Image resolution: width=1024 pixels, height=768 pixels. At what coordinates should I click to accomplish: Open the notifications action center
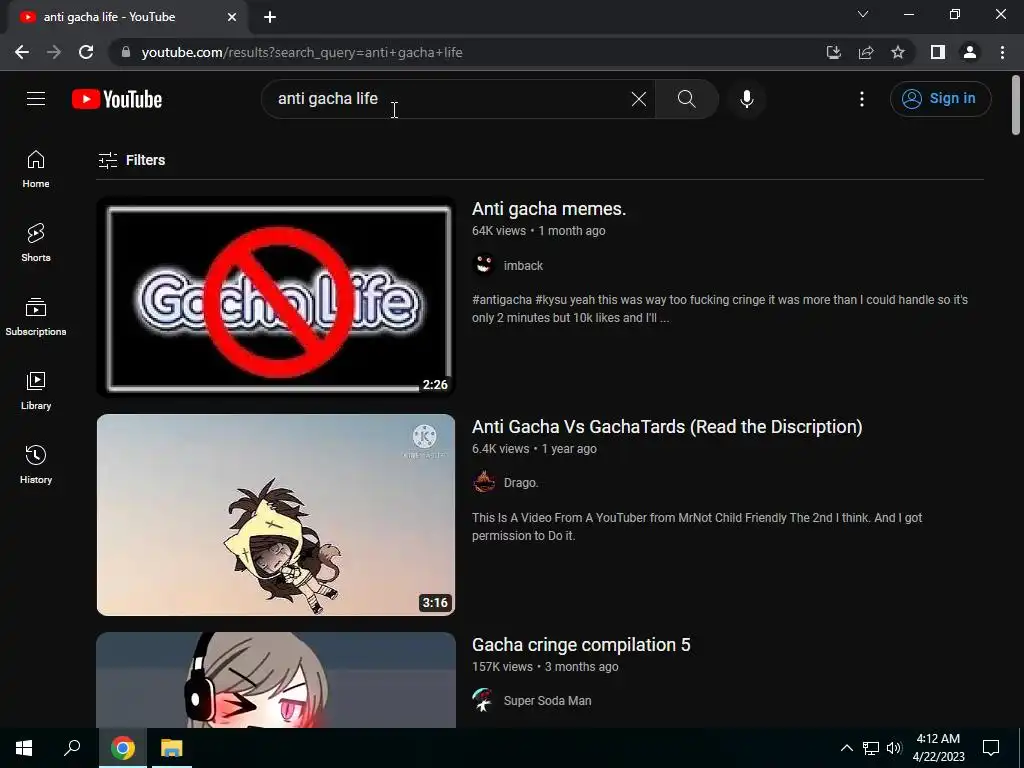click(x=991, y=748)
